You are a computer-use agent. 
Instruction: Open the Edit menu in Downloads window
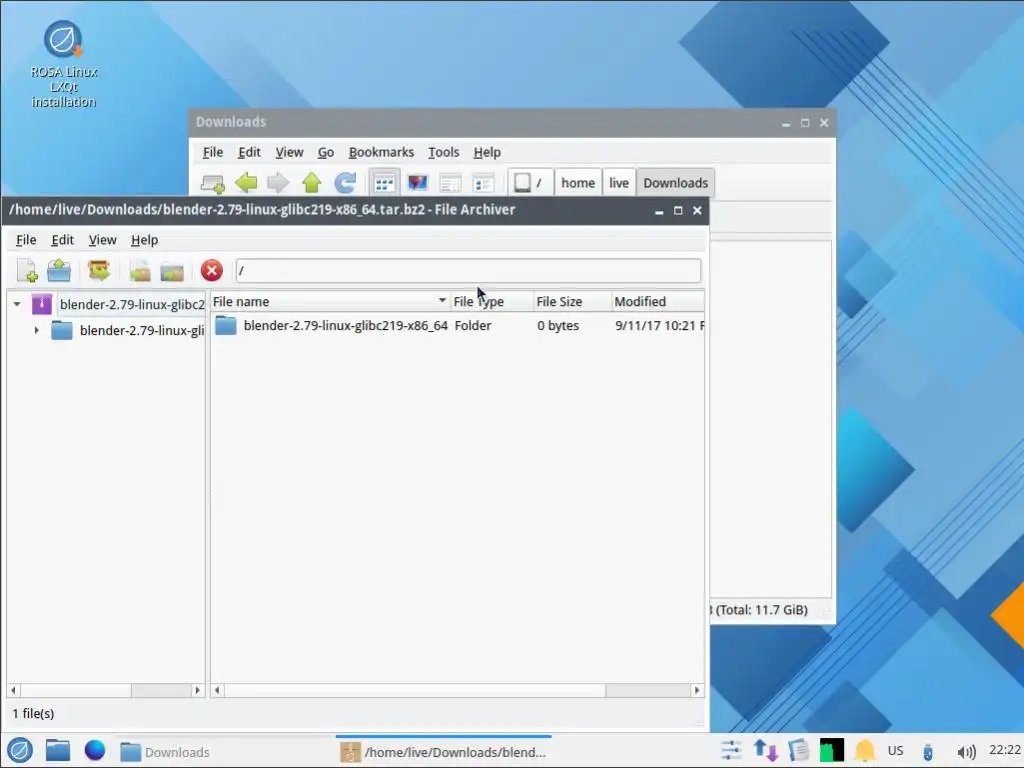click(249, 152)
